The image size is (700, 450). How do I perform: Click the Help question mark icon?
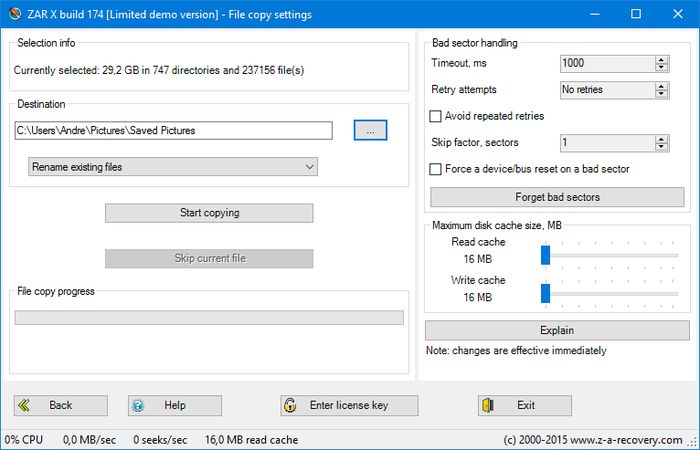(x=138, y=405)
